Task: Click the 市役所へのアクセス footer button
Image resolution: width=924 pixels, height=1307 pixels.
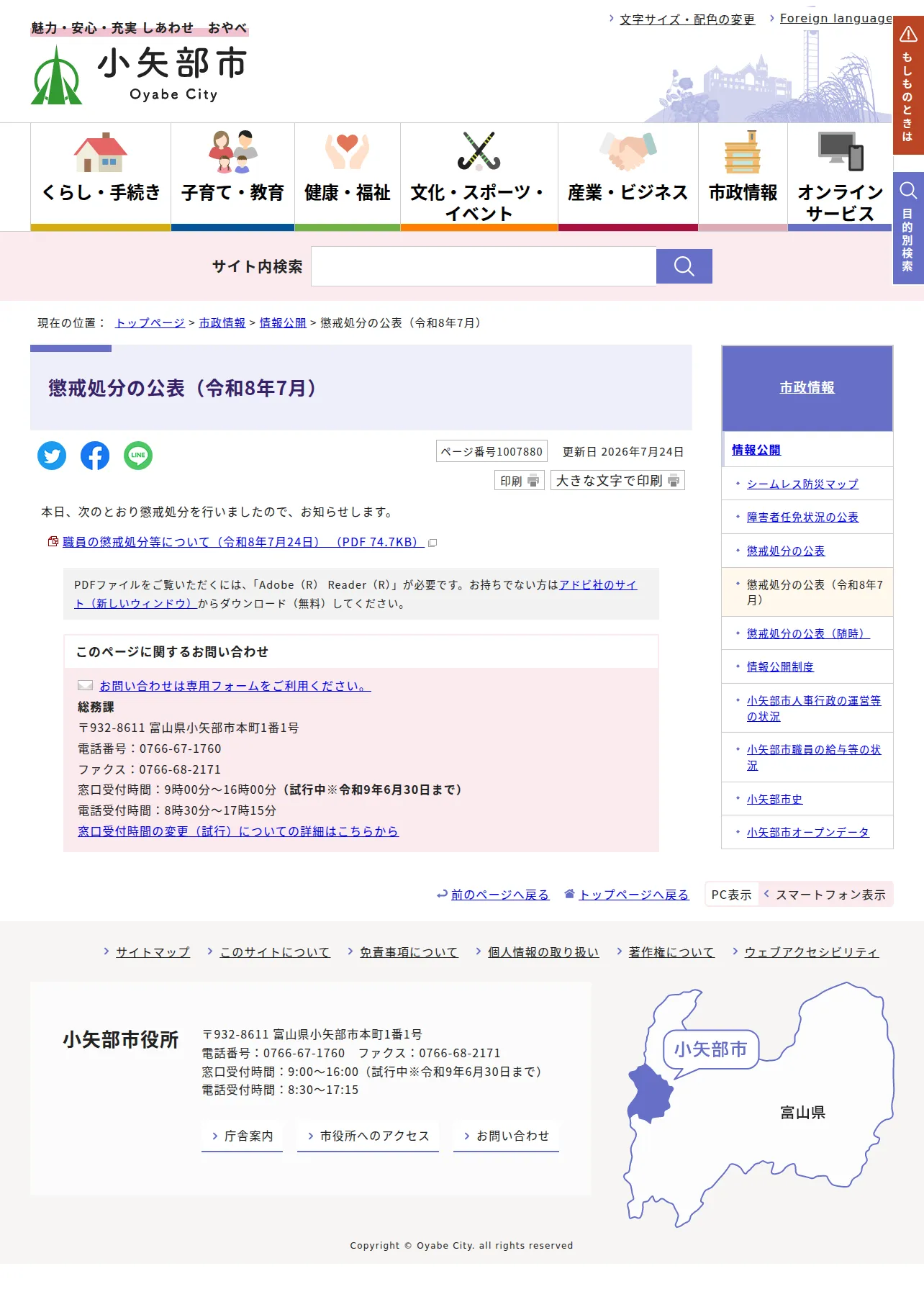Action: tap(368, 1136)
